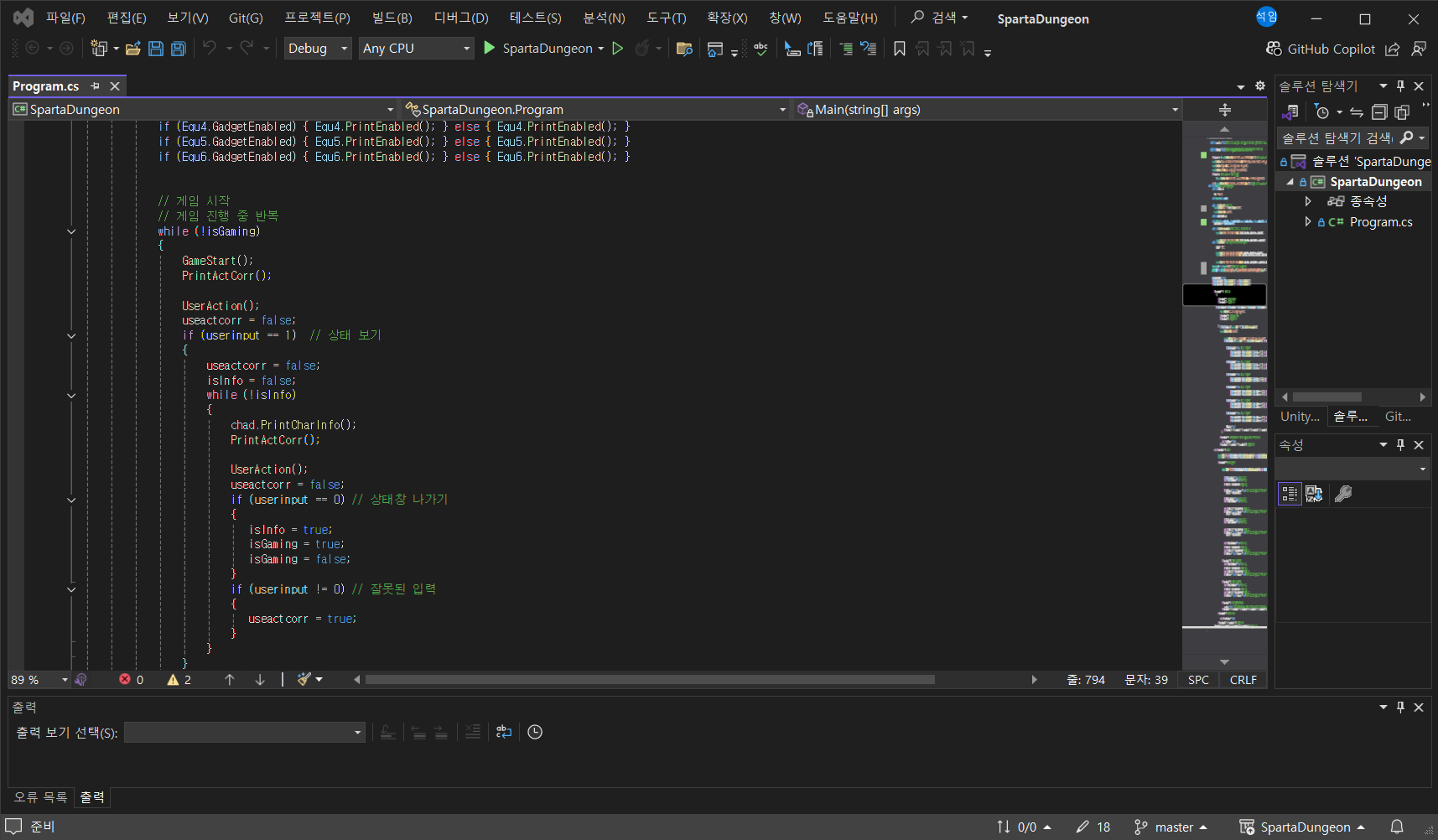Click the notifications bell in the status bar
This screenshot has height=840, width=1438.
coord(1397,827)
